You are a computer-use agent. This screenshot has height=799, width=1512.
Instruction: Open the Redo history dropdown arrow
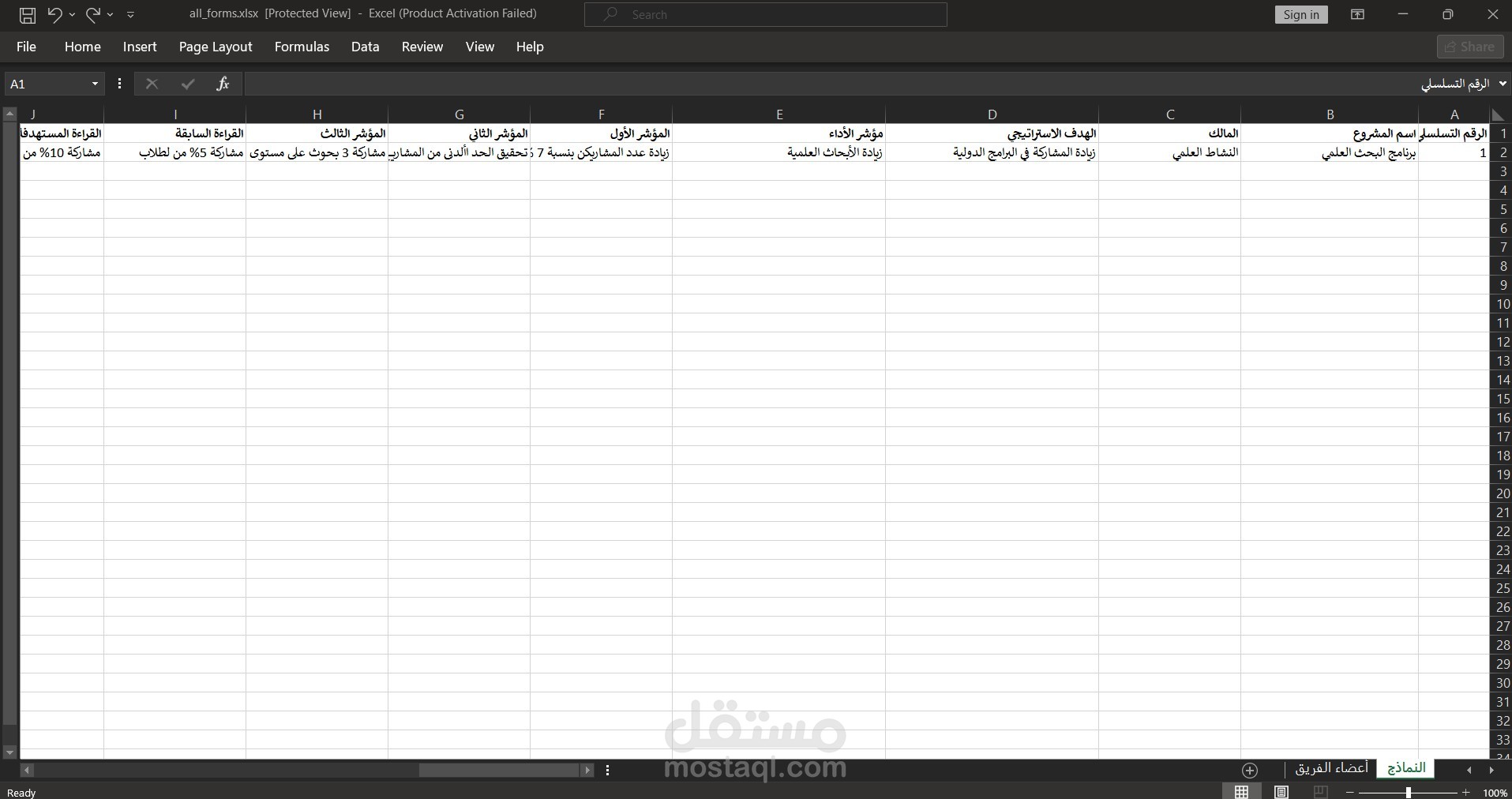tap(110, 14)
